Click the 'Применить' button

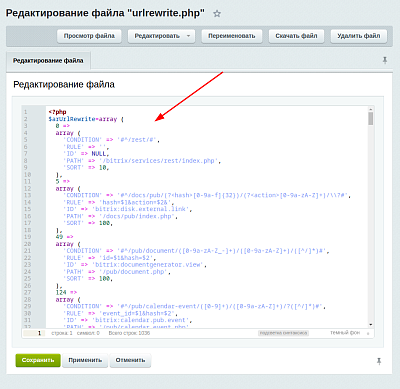coord(85,360)
